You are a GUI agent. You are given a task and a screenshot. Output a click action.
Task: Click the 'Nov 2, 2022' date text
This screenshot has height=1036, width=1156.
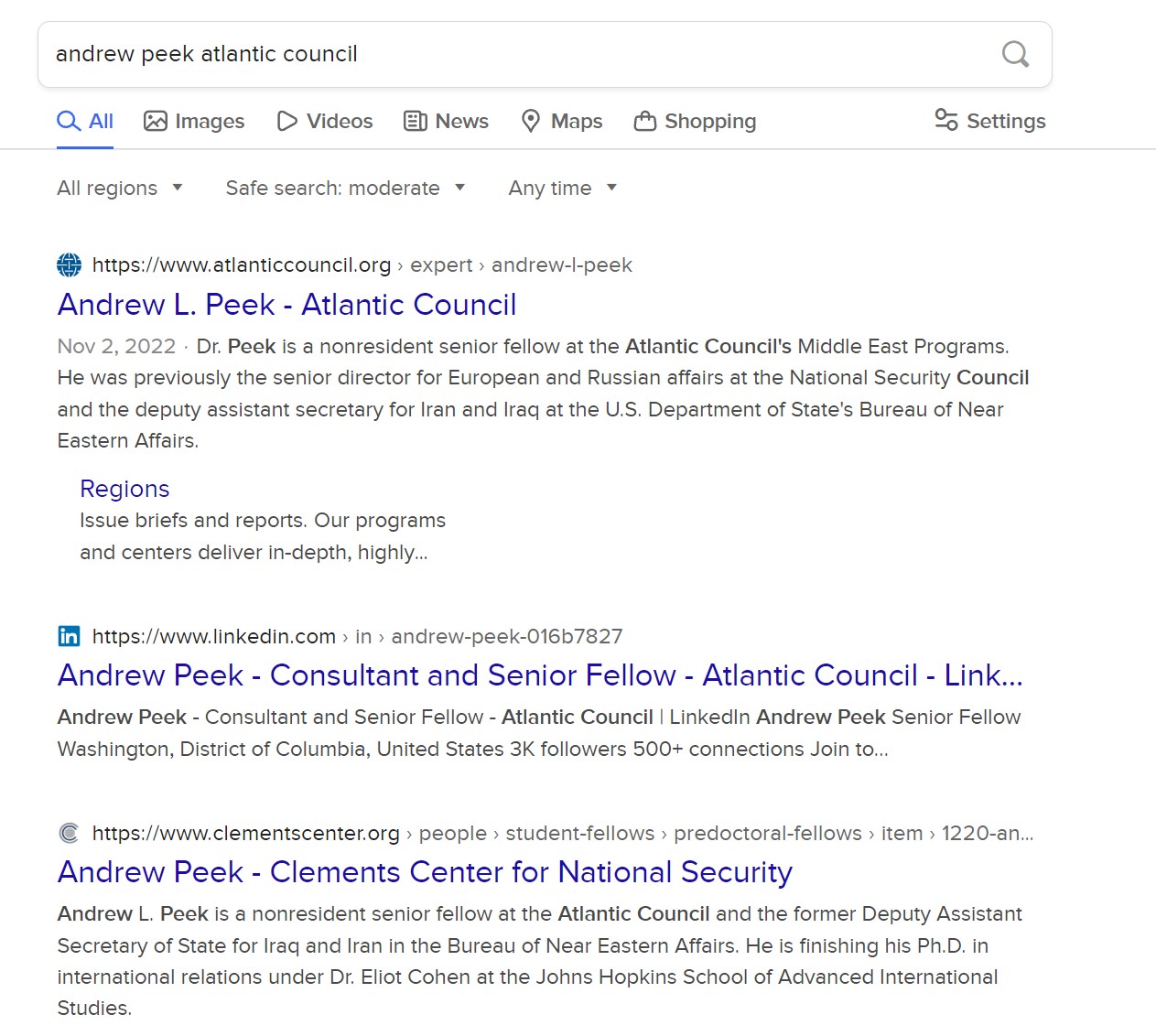(x=116, y=346)
